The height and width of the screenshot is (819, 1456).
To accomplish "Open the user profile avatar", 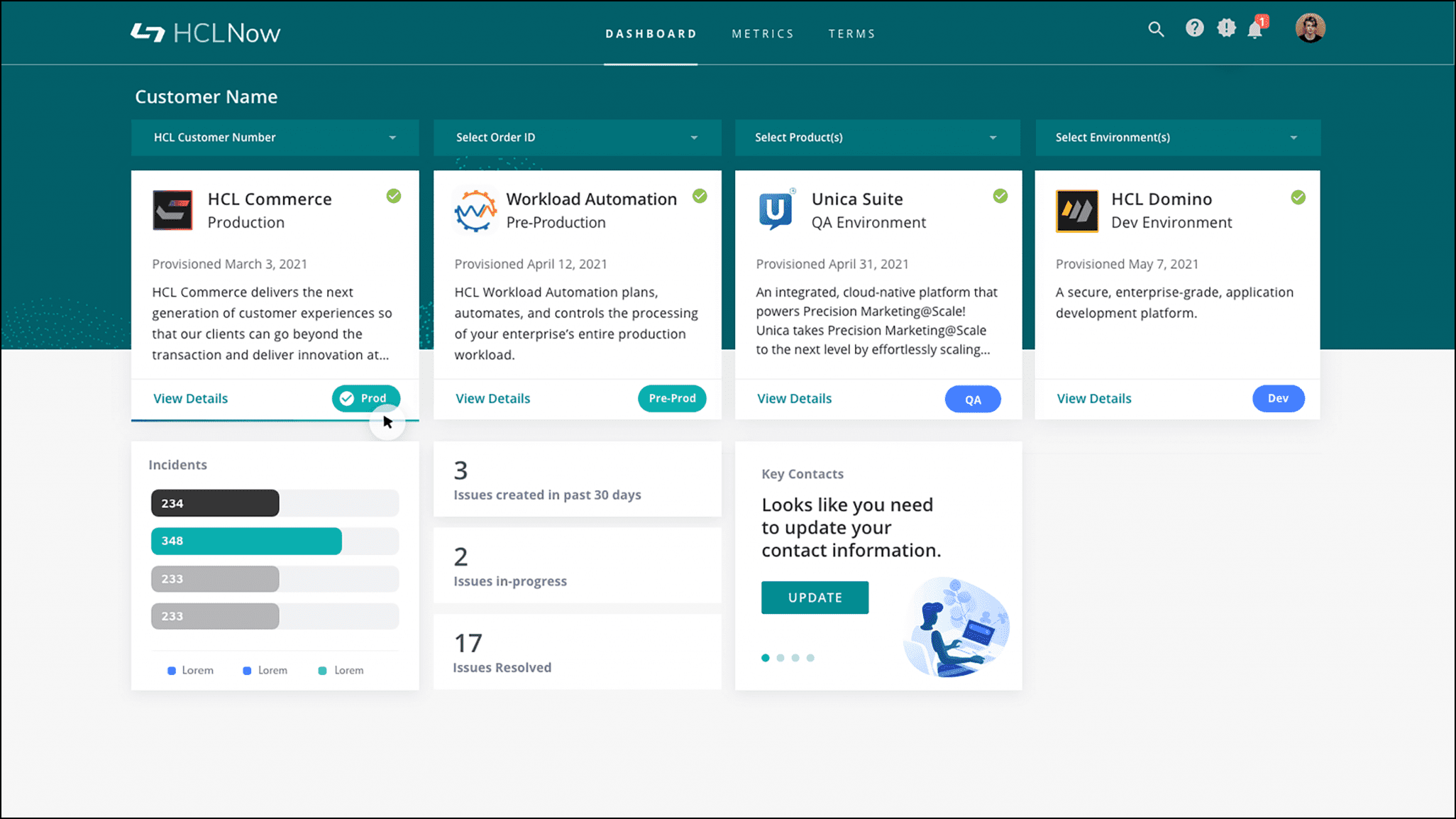I will pyautogui.click(x=1310, y=28).
